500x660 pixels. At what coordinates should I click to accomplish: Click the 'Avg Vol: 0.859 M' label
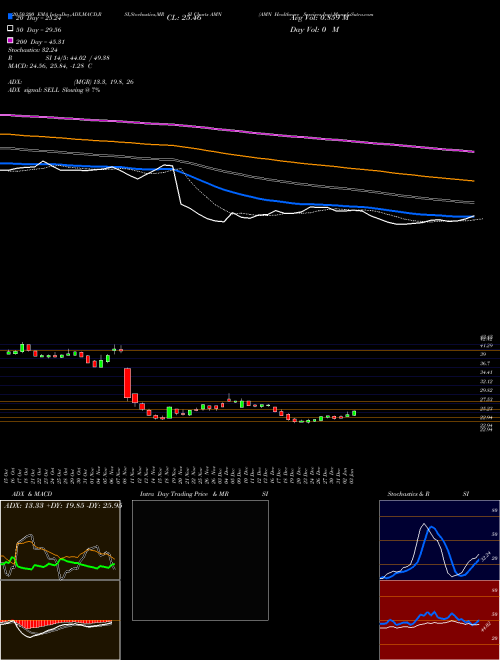point(319,18)
